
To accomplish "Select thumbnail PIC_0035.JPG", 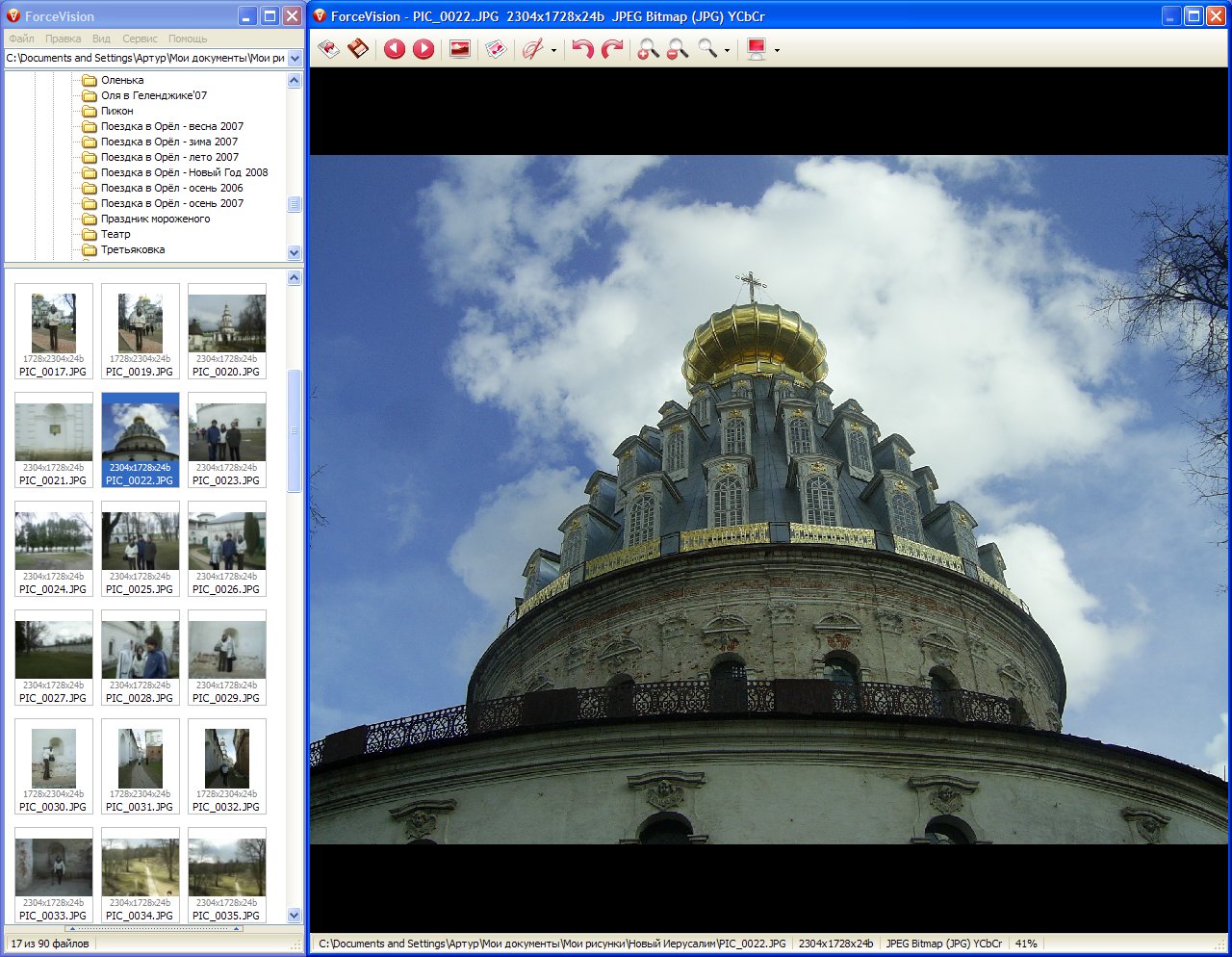I will click(x=227, y=874).
